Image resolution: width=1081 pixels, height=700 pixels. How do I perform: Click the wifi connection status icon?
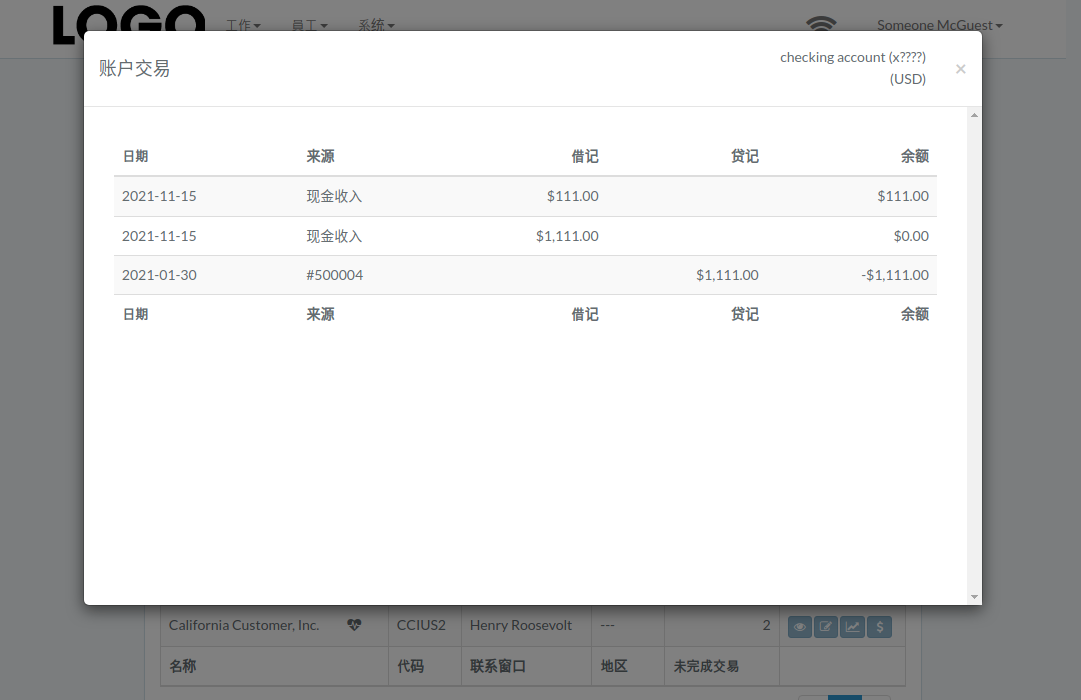[821, 24]
